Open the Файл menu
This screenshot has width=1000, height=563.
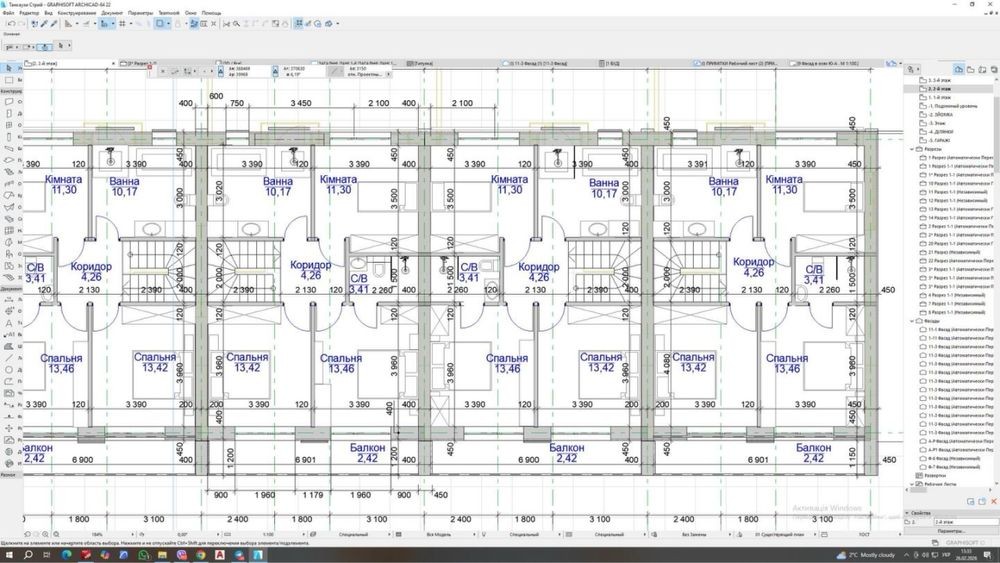9,13
